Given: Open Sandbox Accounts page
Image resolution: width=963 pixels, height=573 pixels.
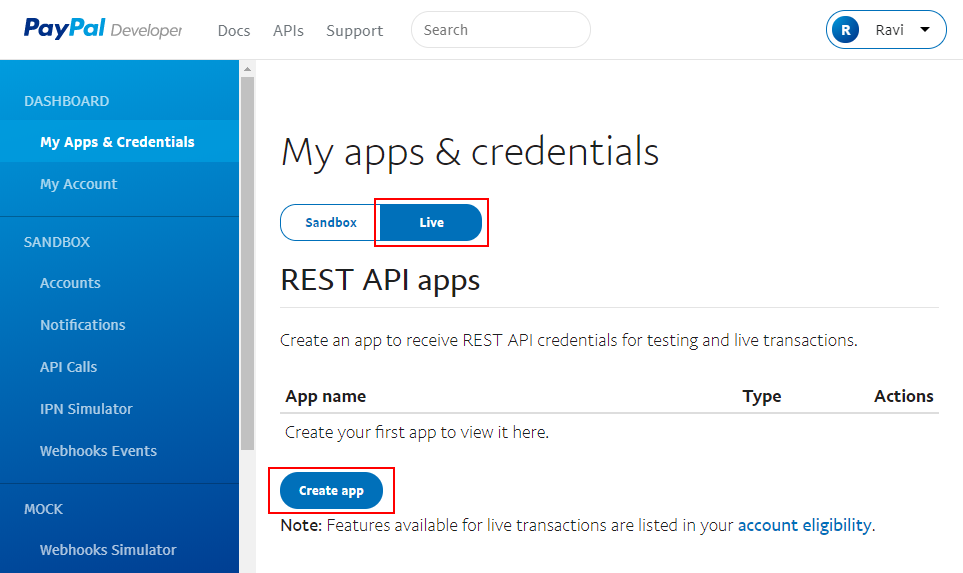Looking at the screenshot, I should 70,283.
